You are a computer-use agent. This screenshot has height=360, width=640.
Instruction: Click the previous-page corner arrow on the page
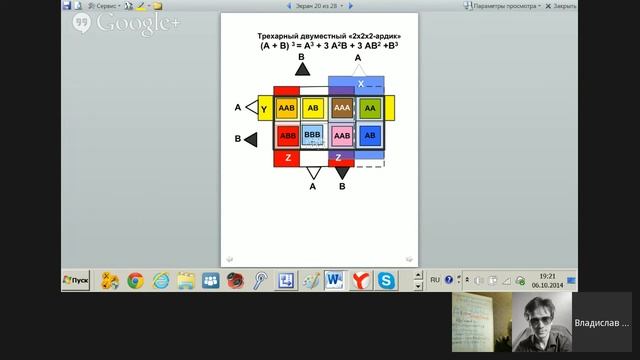click(230, 259)
